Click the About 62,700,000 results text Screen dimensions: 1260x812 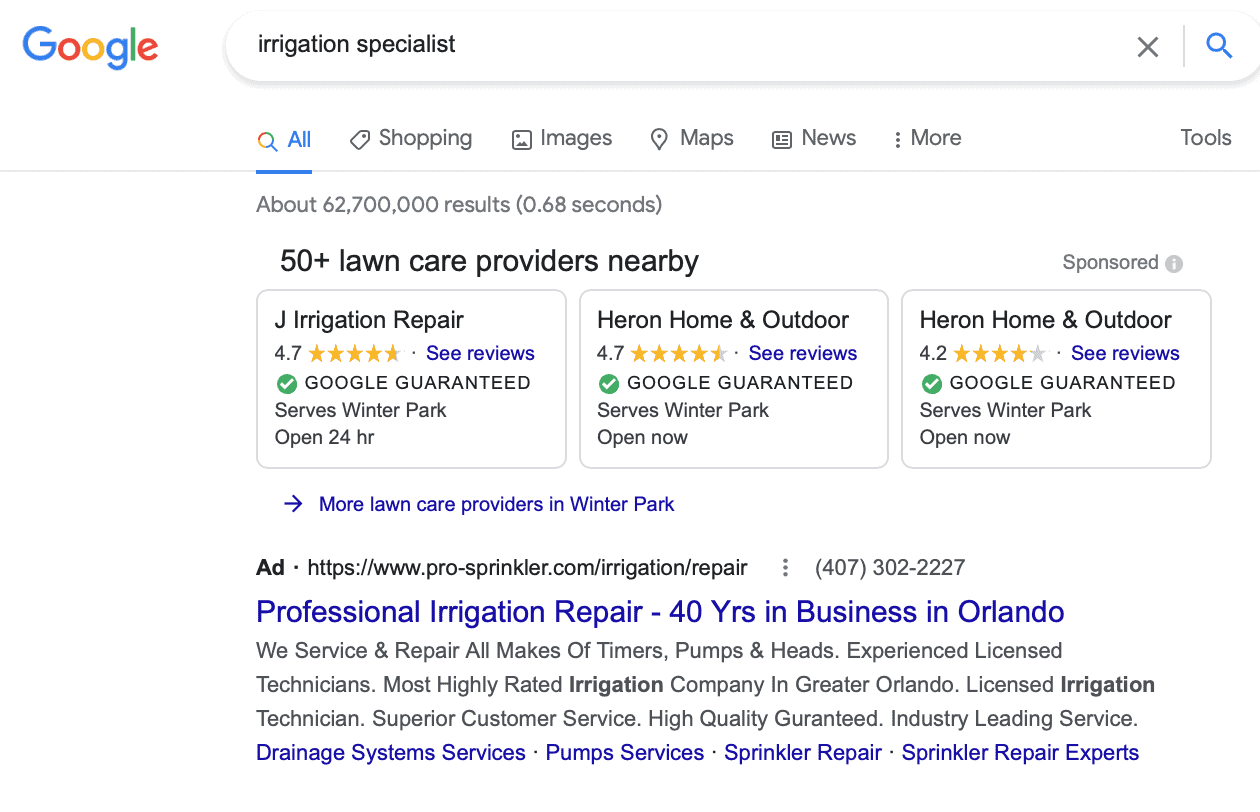[459, 205]
